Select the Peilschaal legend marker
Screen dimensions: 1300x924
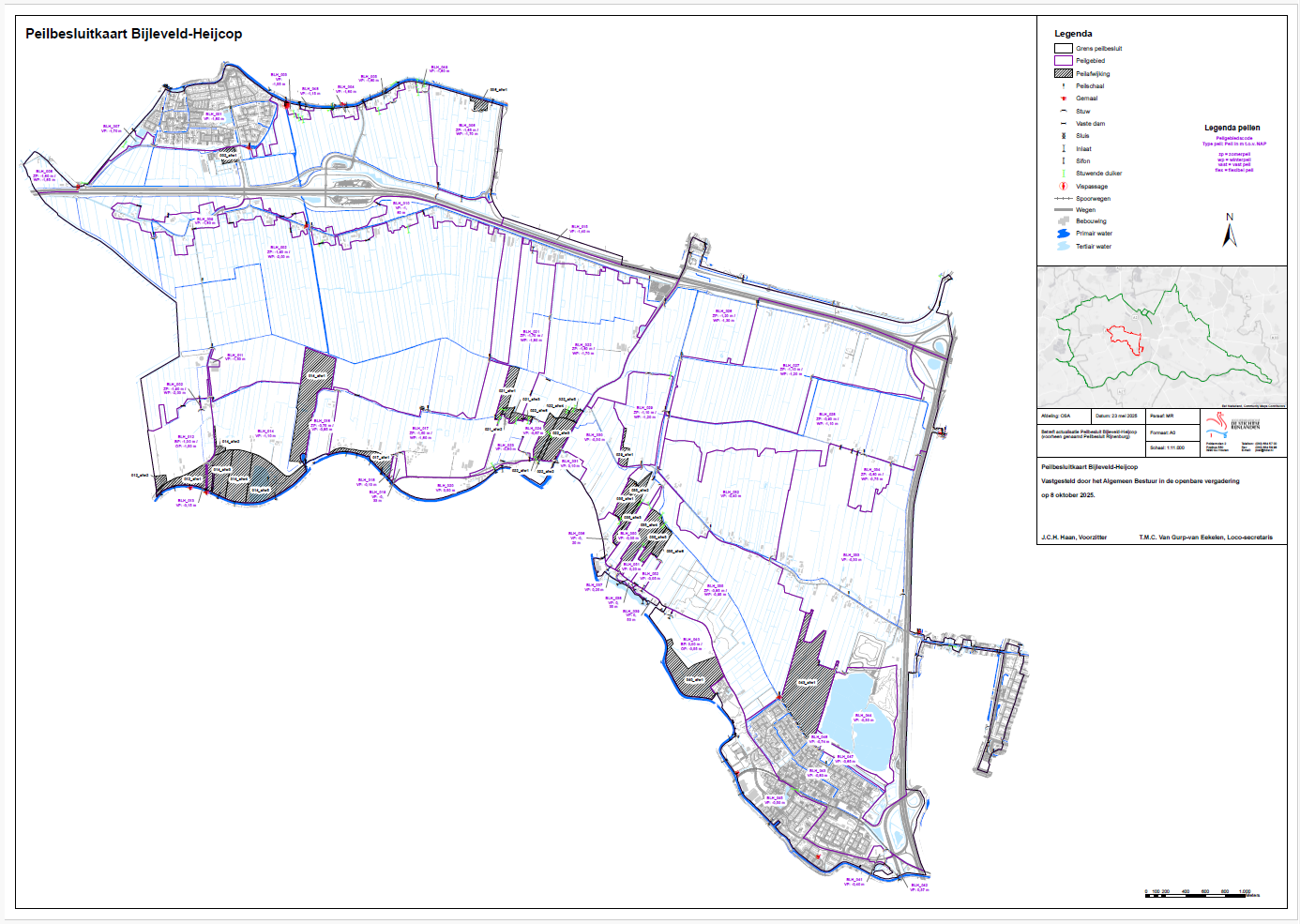1063,85
